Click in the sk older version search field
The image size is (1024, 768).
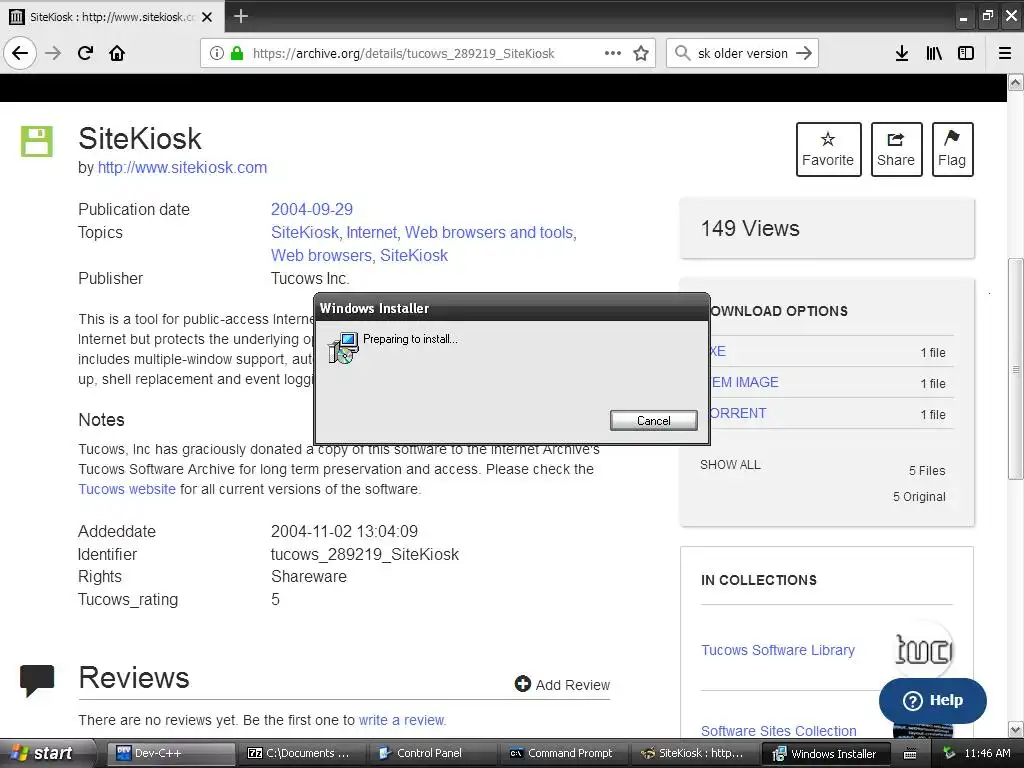[x=743, y=53]
